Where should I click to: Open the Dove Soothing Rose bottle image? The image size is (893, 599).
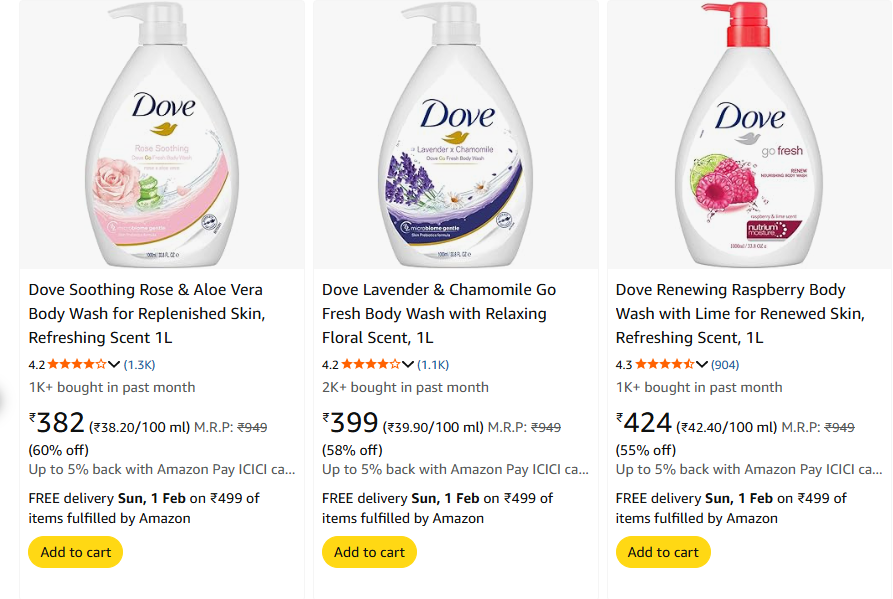coord(162,135)
